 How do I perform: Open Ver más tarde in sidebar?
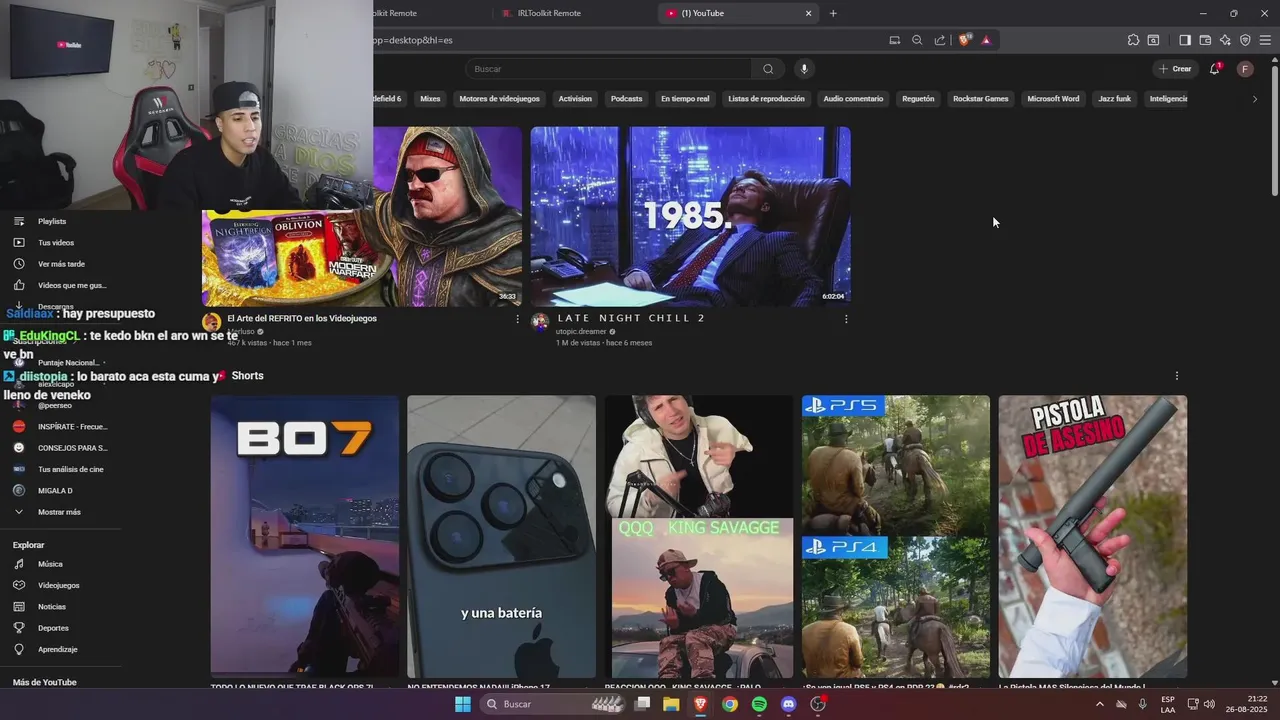tap(62, 264)
